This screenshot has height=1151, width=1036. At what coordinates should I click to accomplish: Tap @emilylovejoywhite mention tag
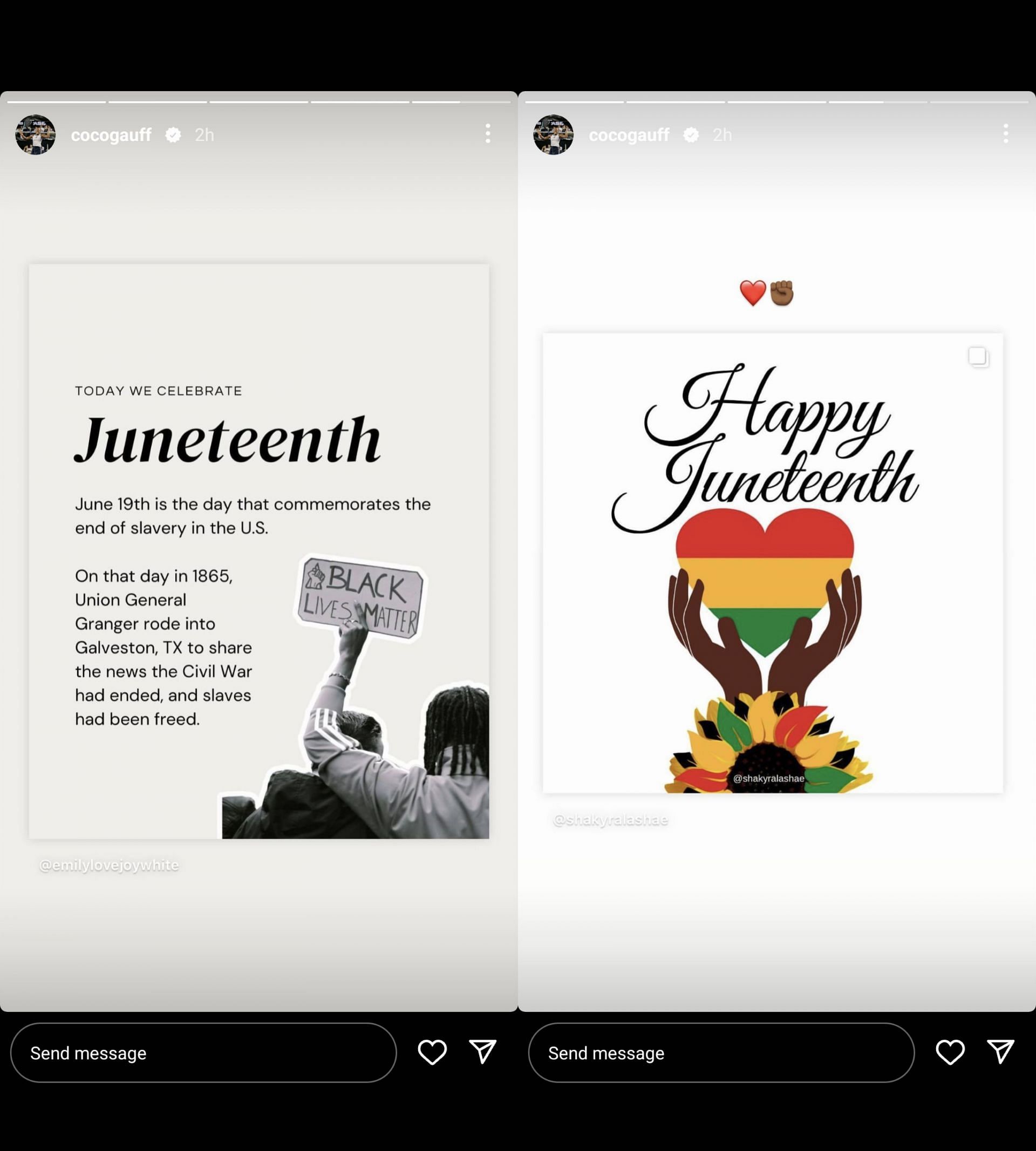tap(110, 865)
